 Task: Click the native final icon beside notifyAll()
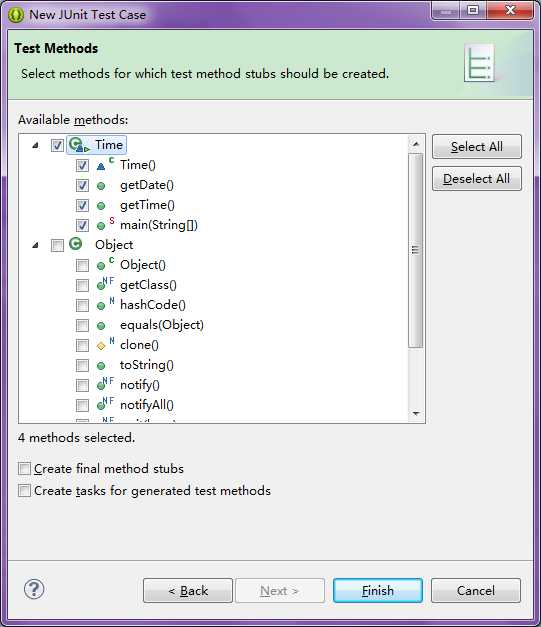coord(106,404)
